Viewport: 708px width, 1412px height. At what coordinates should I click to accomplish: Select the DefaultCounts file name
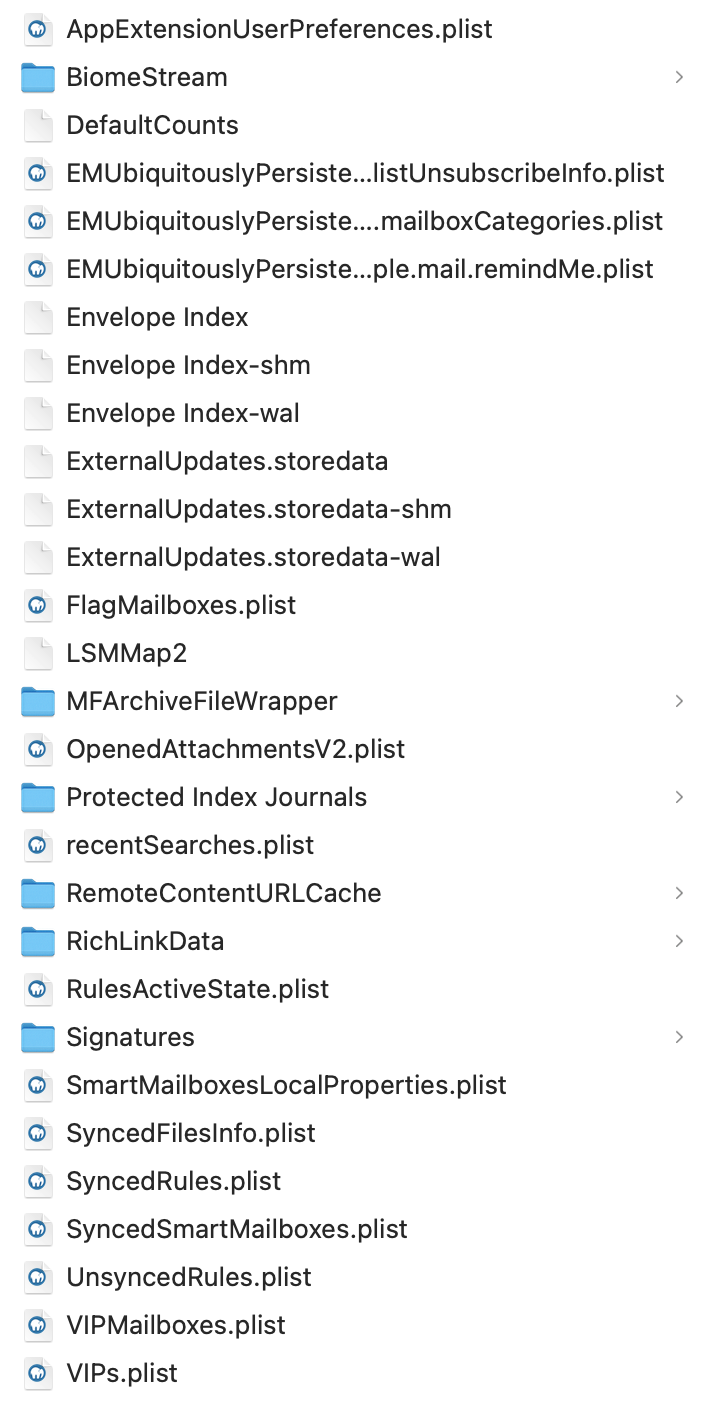pyautogui.click(x=152, y=125)
